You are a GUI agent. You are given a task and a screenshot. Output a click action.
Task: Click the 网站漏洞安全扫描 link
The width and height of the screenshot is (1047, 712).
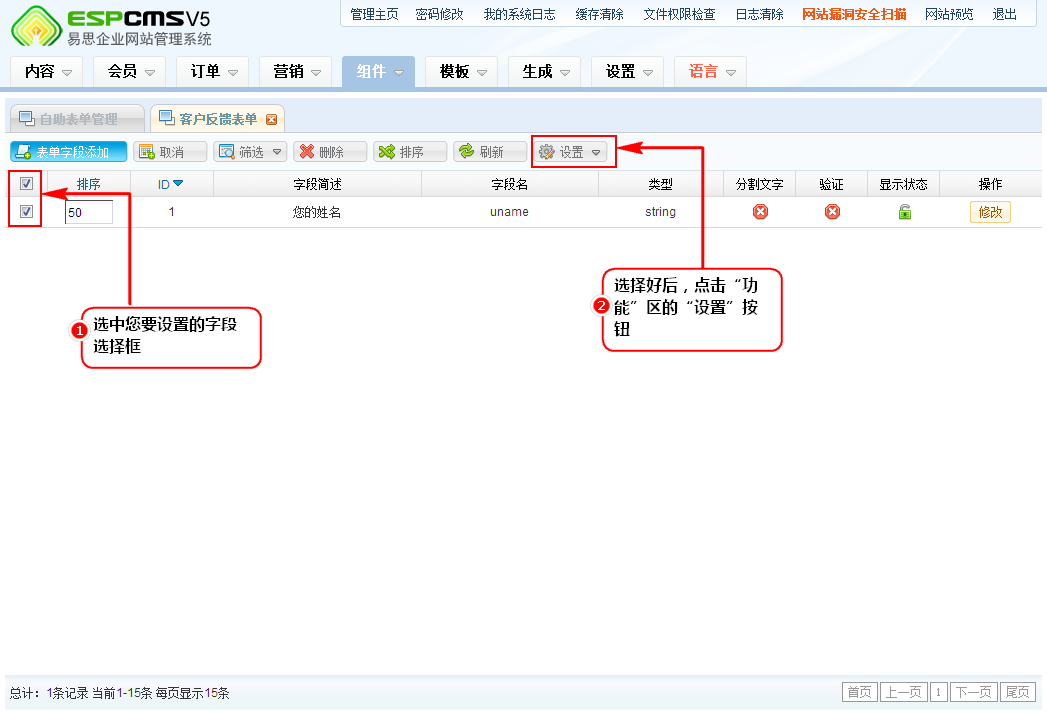(x=855, y=14)
